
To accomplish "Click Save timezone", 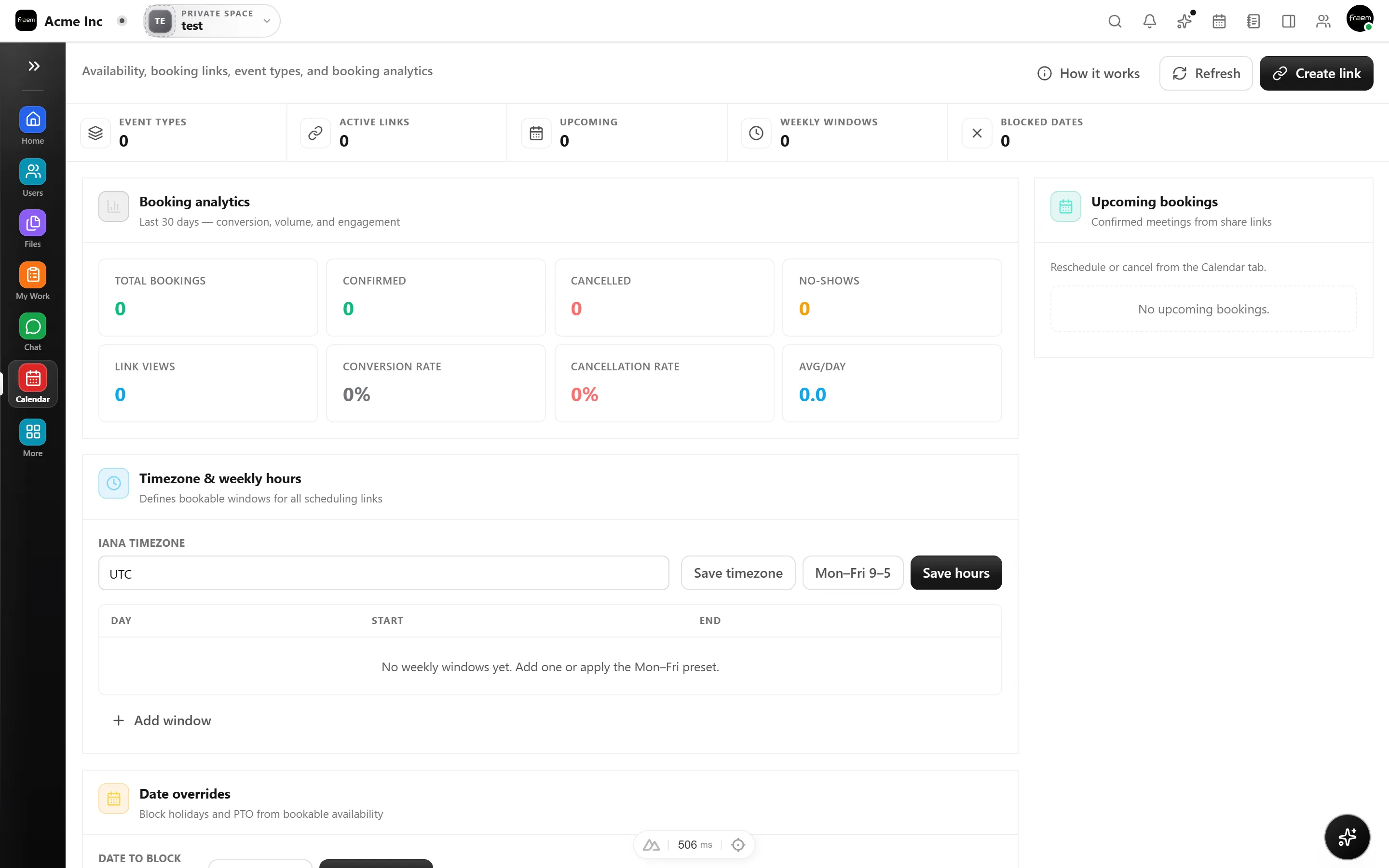I will [738, 573].
